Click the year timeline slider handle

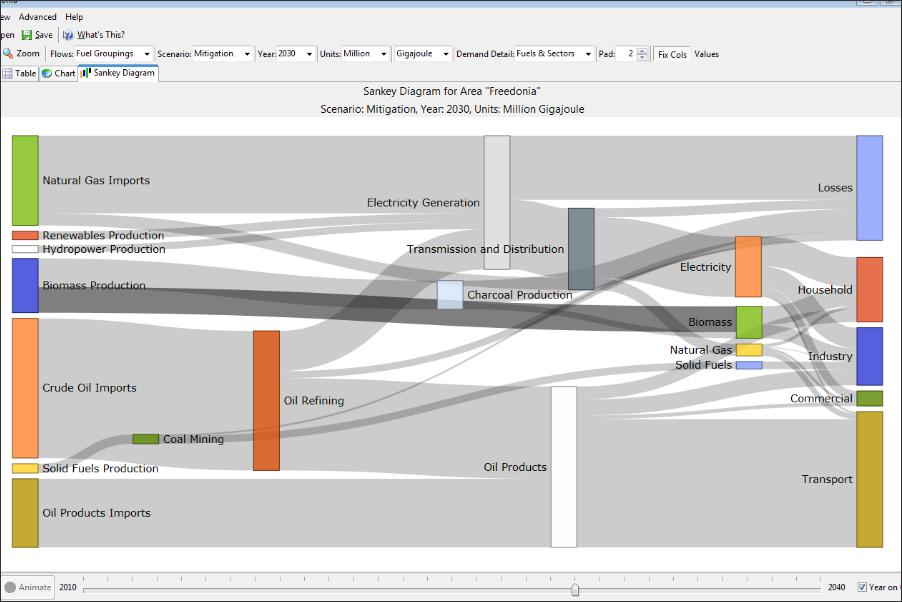575,589
